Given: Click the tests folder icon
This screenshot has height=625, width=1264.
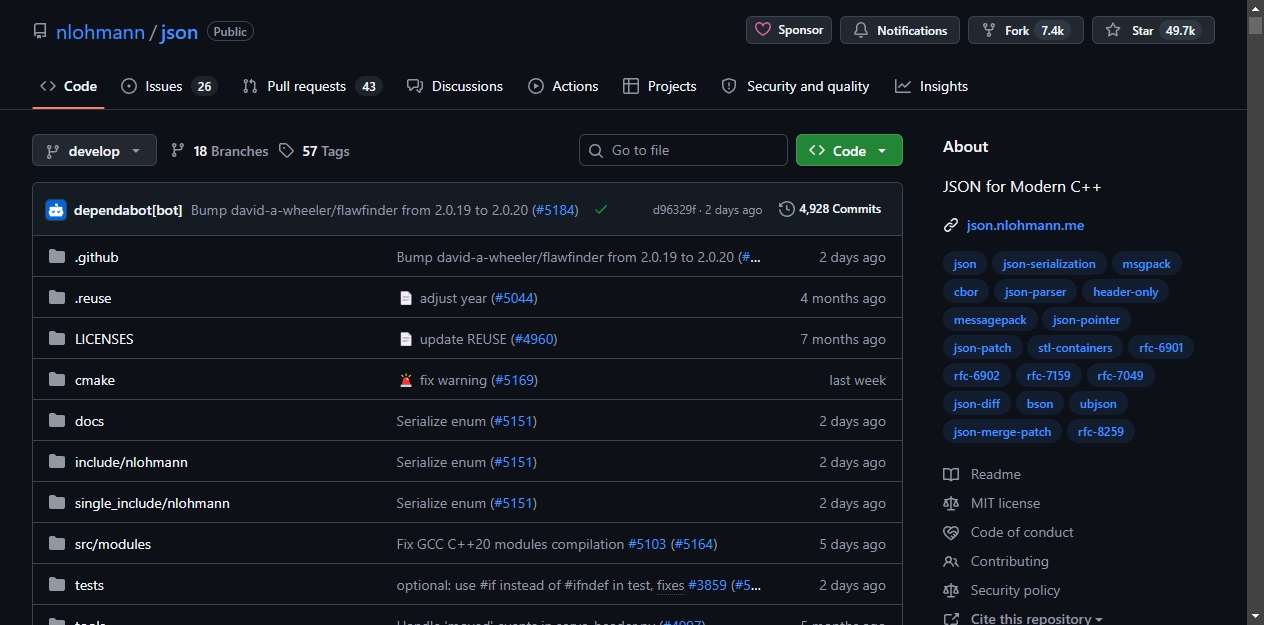Looking at the screenshot, I should coord(57,585).
